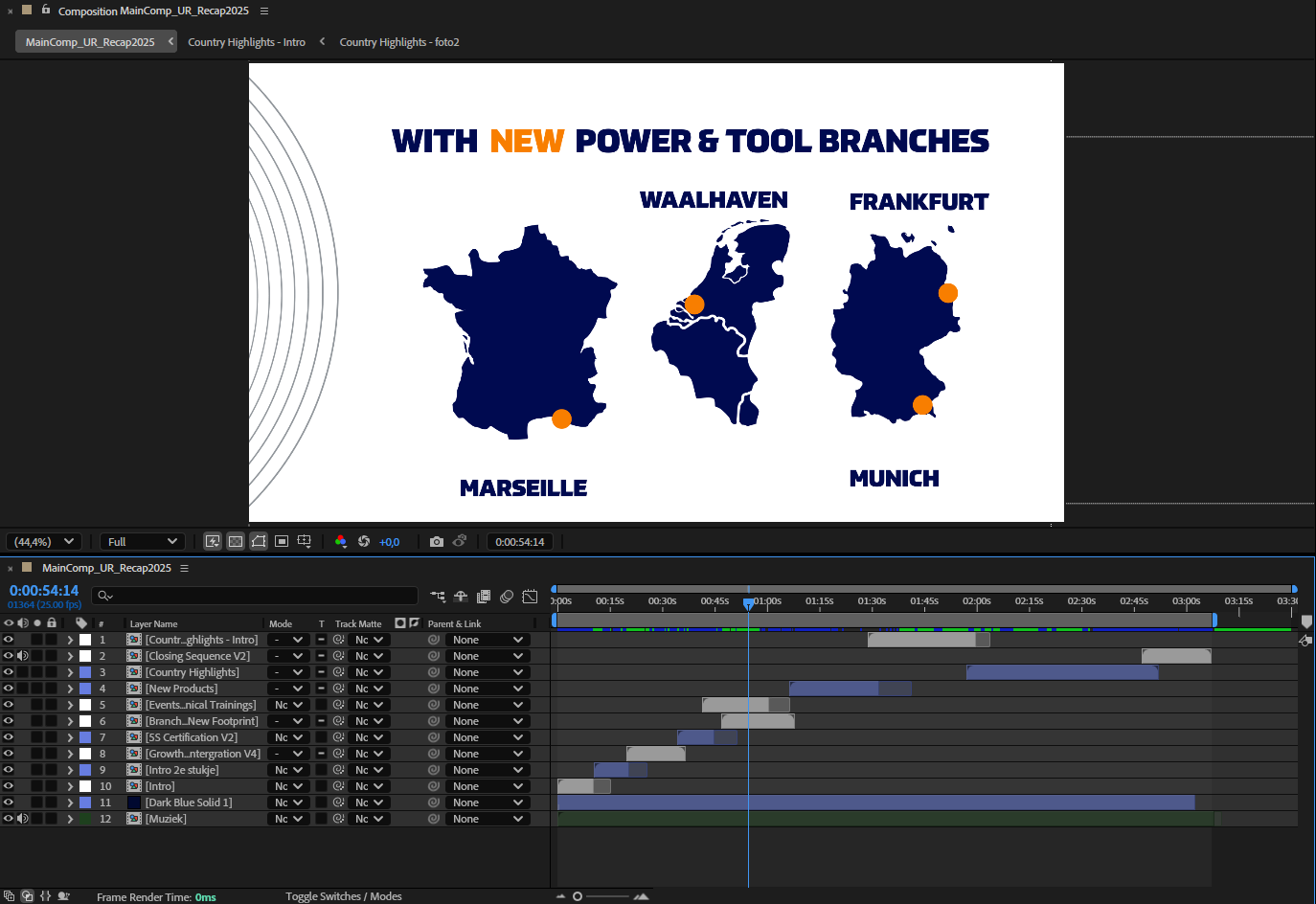This screenshot has height=904, width=1316.
Task: Enable Motion Blur for the composition
Action: click(x=507, y=597)
